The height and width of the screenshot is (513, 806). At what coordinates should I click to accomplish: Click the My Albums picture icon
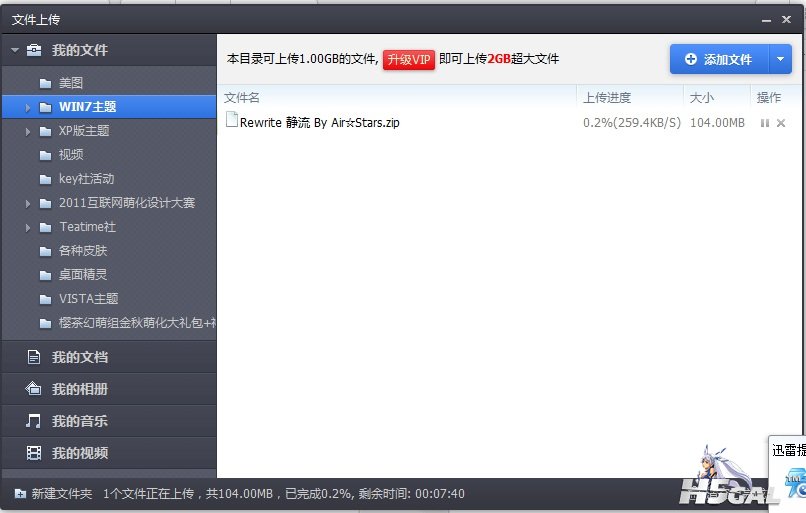34,389
